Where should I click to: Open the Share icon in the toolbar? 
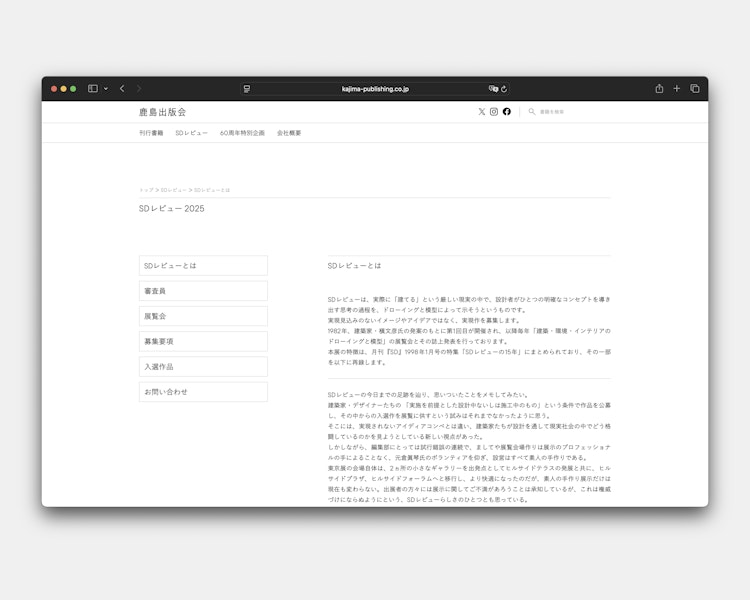point(659,89)
